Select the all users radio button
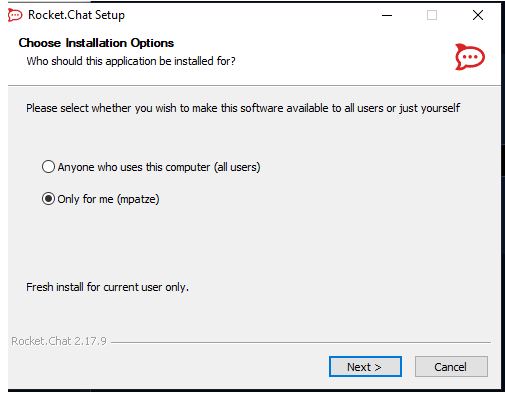Viewport: 505px width, 393px height. [48, 167]
